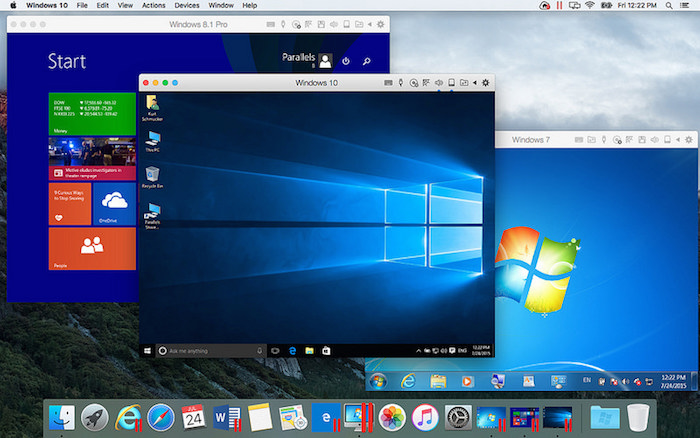
Task: Launch Internet Explorer from the Windows 7 taskbar
Action: (409, 382)
